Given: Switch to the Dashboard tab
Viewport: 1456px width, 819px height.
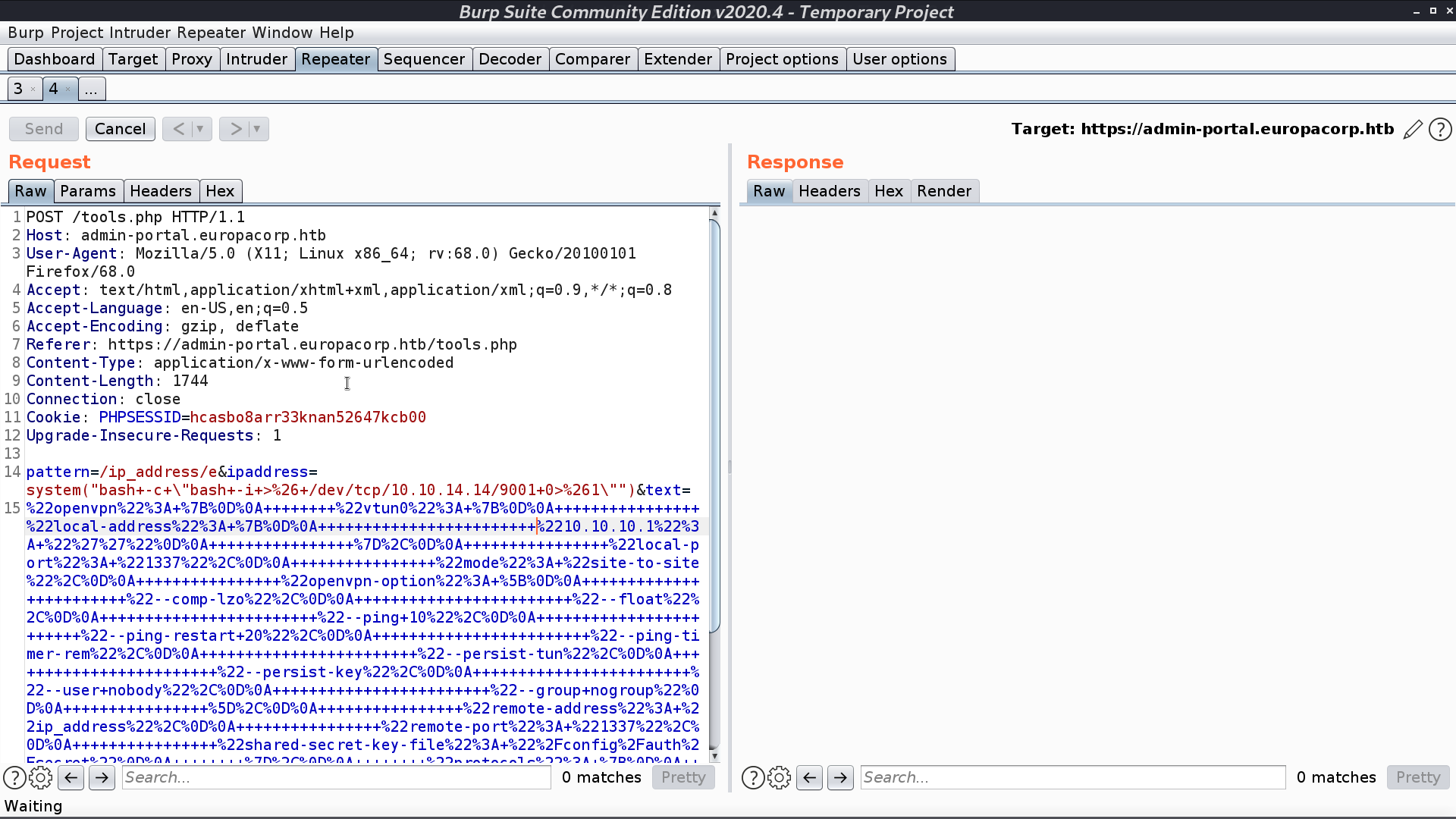Looking at the screenshot, I should [55, 59].
